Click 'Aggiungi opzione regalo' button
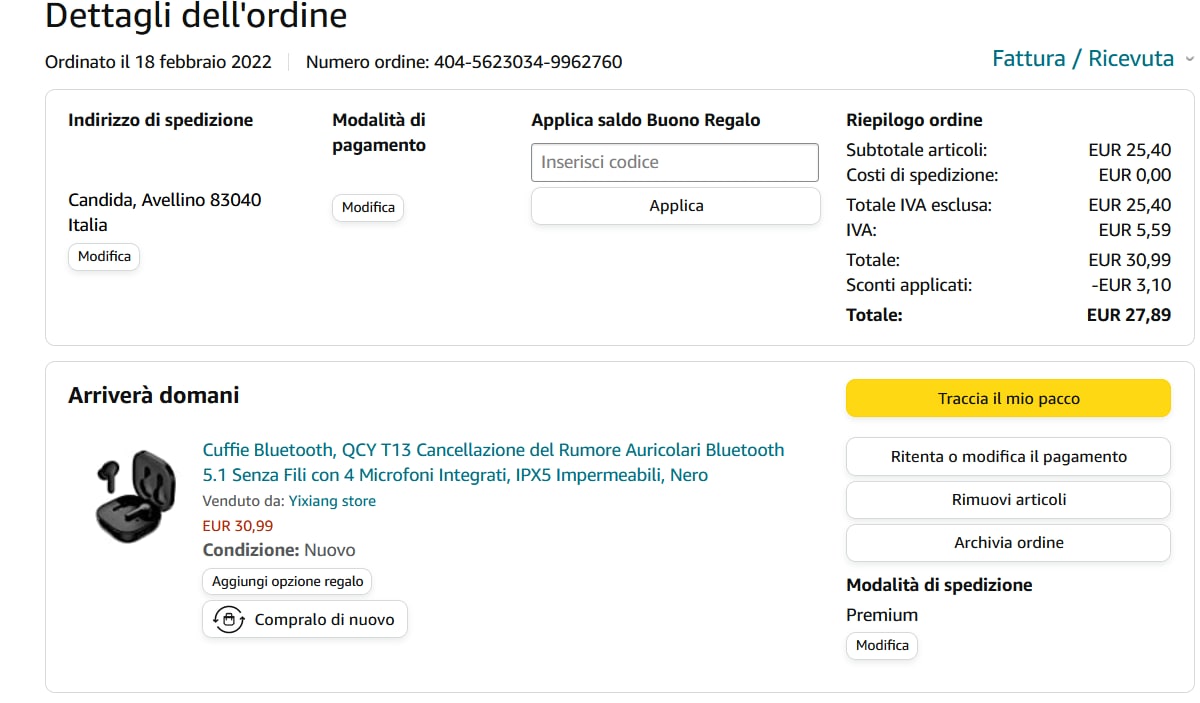This screenshot has height=703, width=1200. (288, 582)
